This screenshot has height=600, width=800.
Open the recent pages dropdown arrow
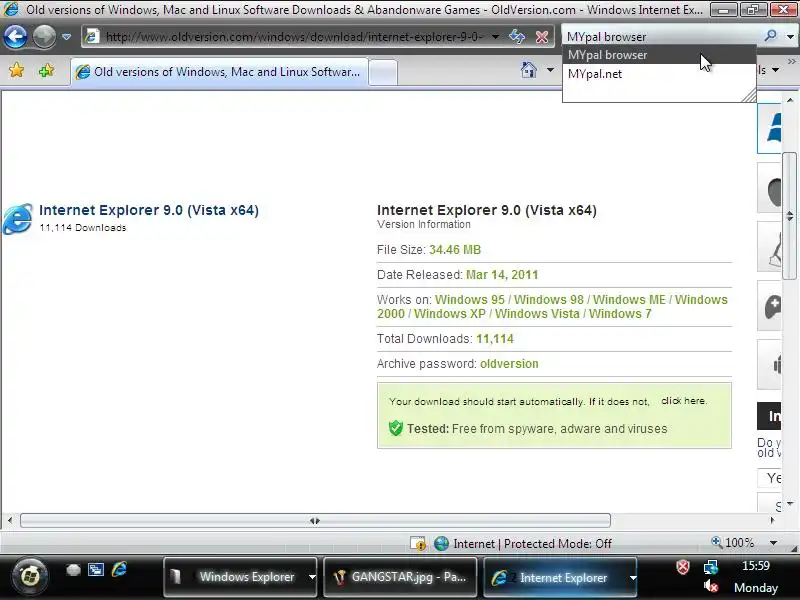pos(66,37)
